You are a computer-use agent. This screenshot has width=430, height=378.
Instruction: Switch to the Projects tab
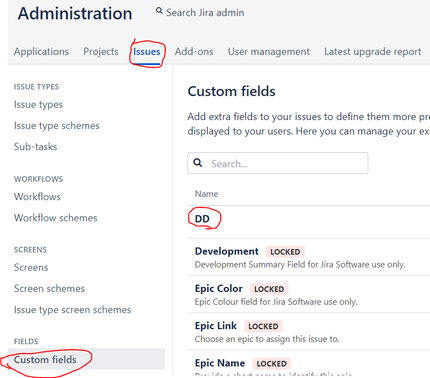[x=101, y=52]
